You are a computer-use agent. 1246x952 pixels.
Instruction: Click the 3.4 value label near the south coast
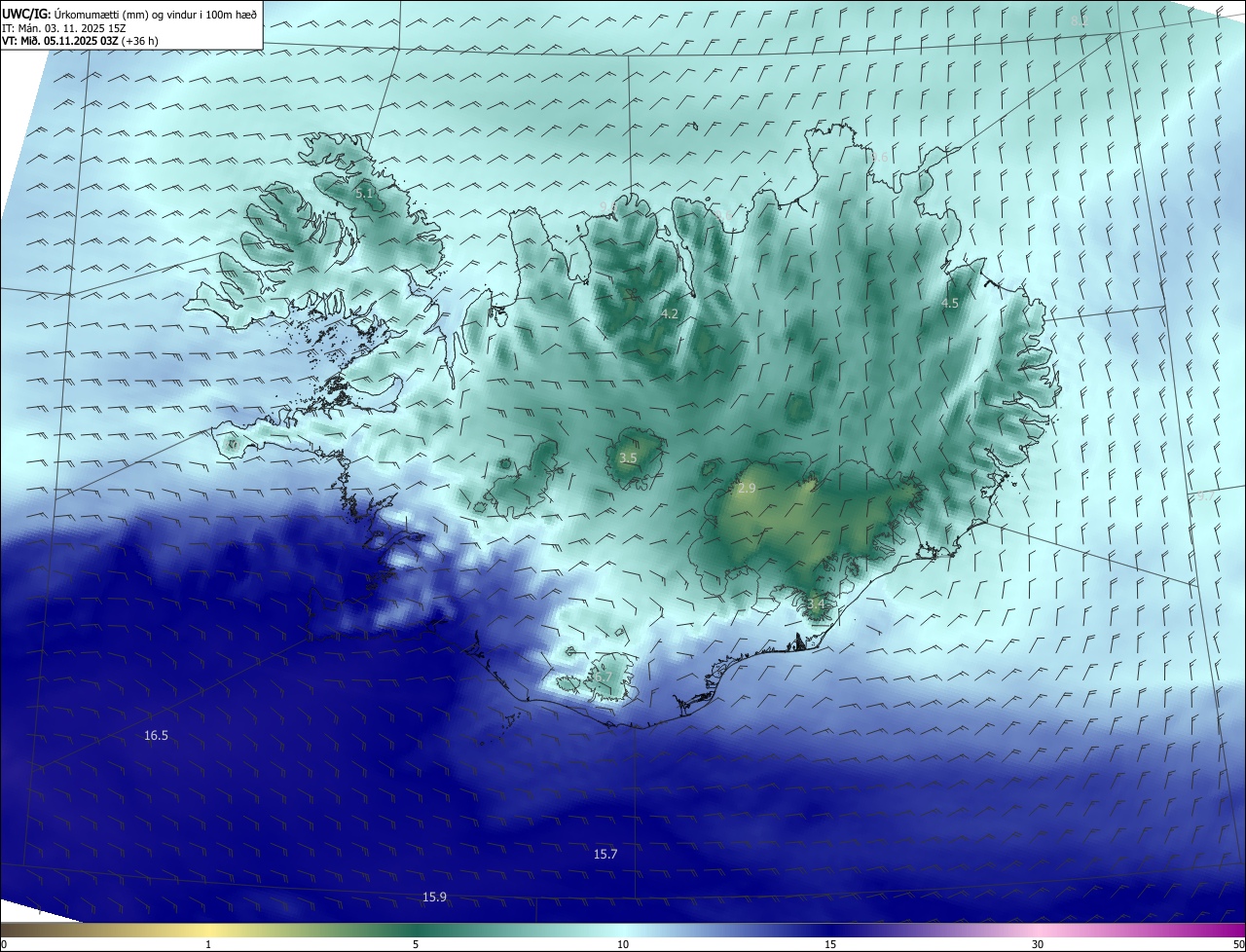pos(816,604)
